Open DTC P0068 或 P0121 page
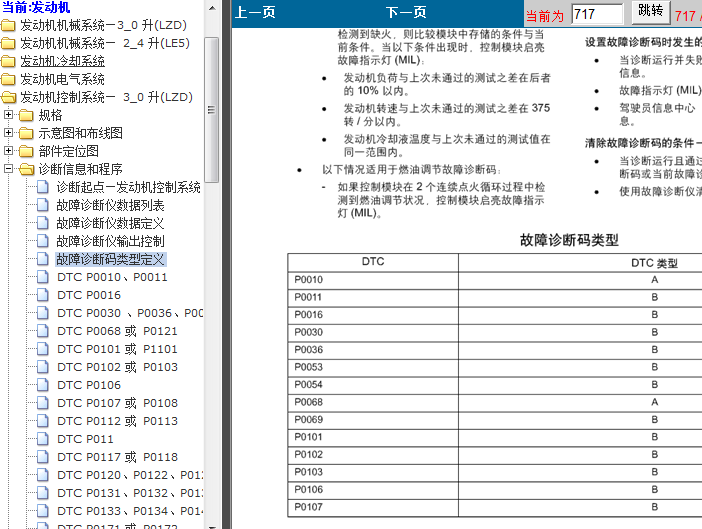 (x=117, y=331)
